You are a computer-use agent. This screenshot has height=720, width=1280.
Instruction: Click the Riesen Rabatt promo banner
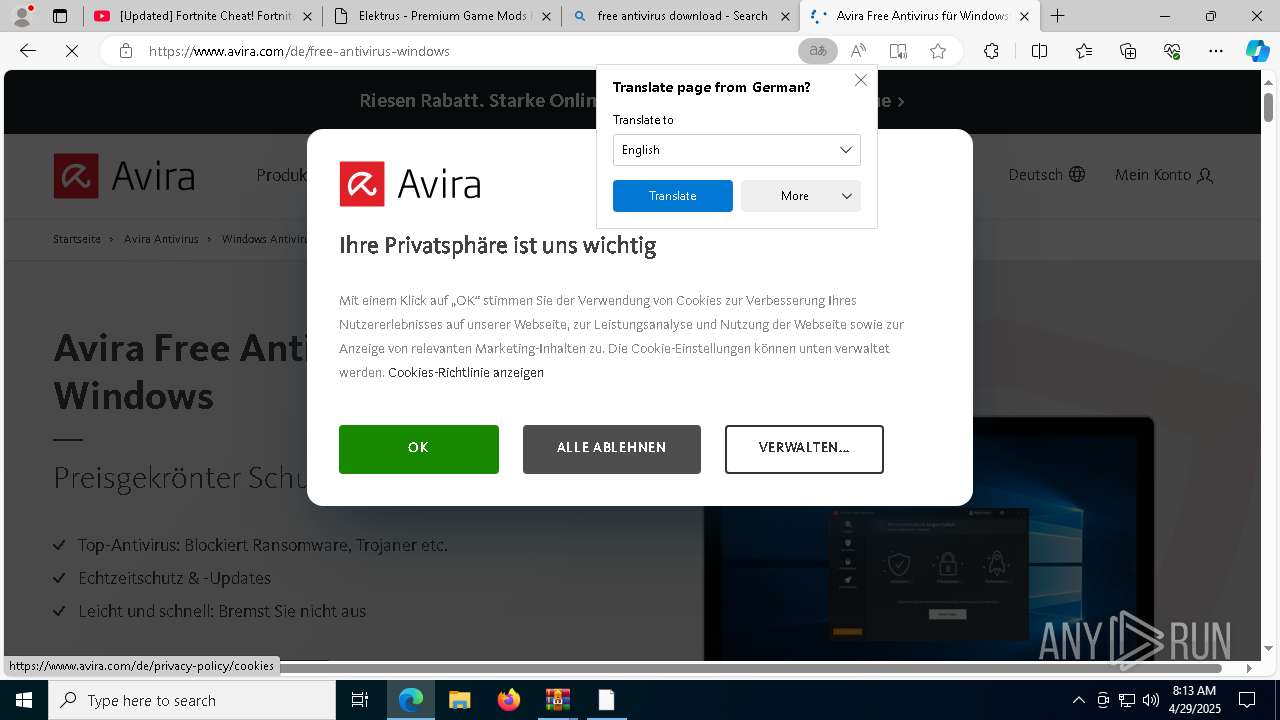pyautogui.click(x=632, y=101)
